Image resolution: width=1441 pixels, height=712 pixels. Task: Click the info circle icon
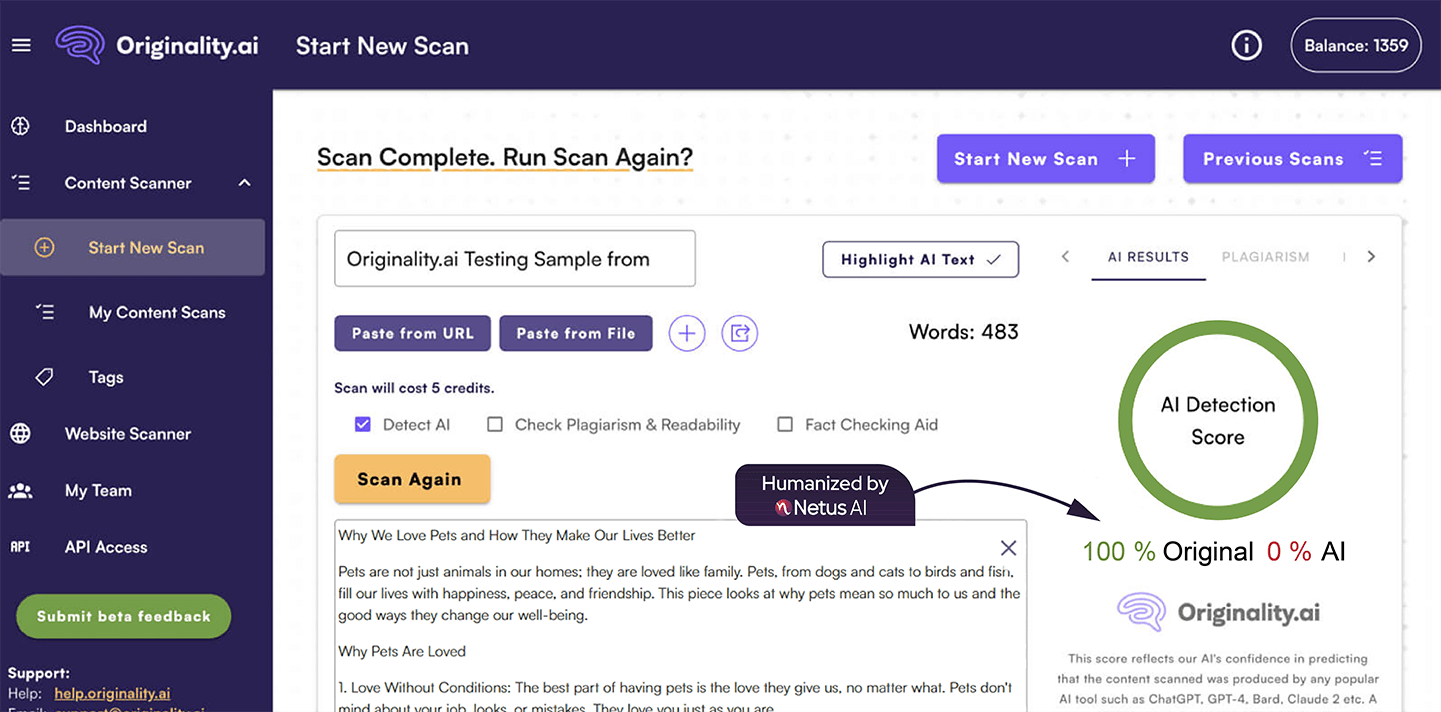tap(1246, 46)
